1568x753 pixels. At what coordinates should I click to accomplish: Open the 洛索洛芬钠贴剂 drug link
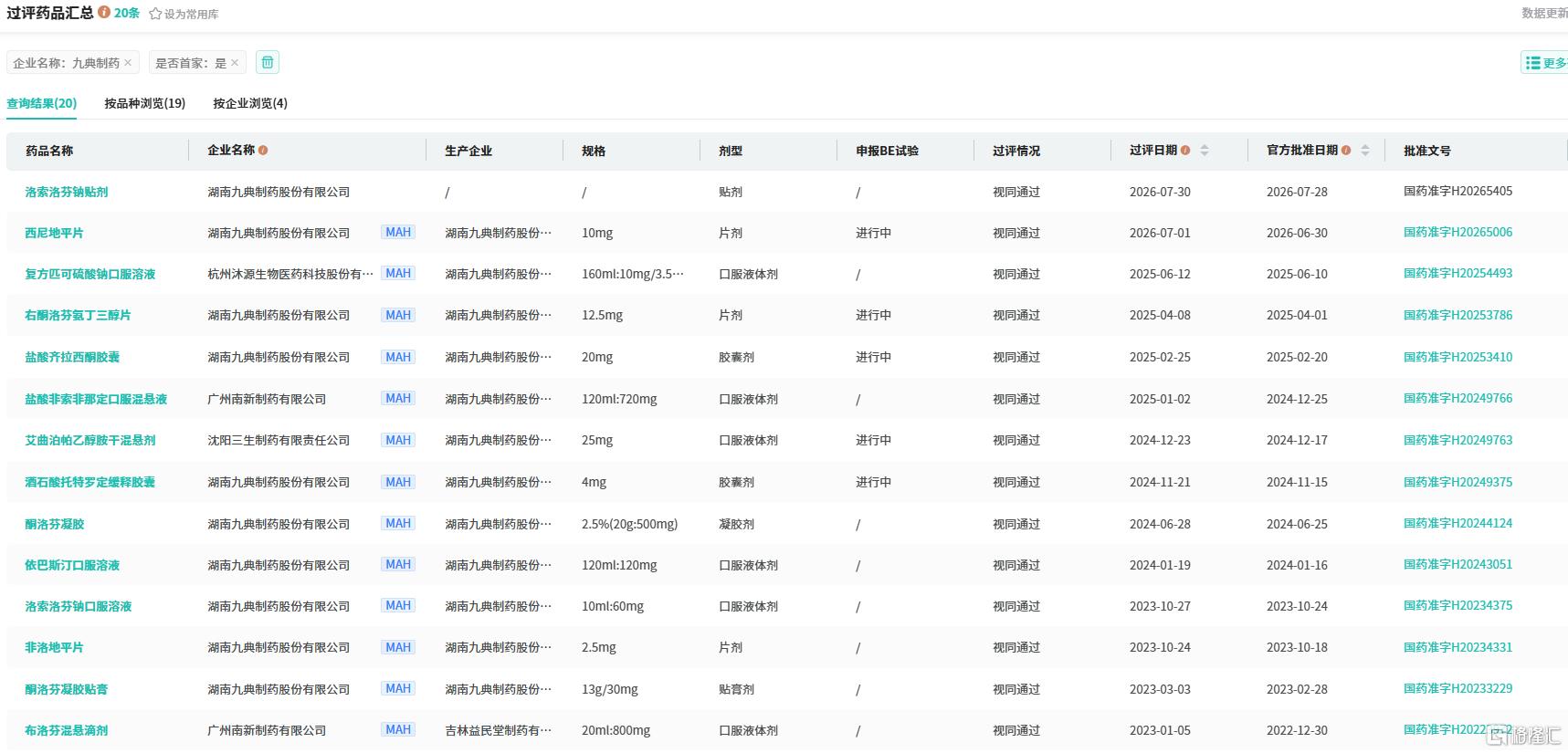click(67, 192)
